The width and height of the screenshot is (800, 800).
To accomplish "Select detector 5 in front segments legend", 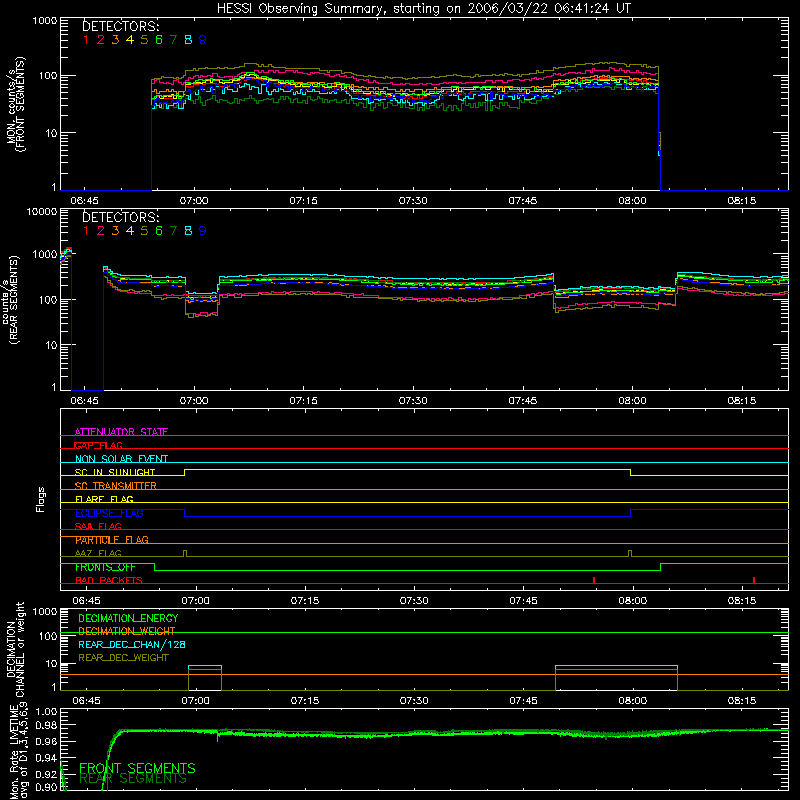I will pyautogui.click(x=144, y=39).
